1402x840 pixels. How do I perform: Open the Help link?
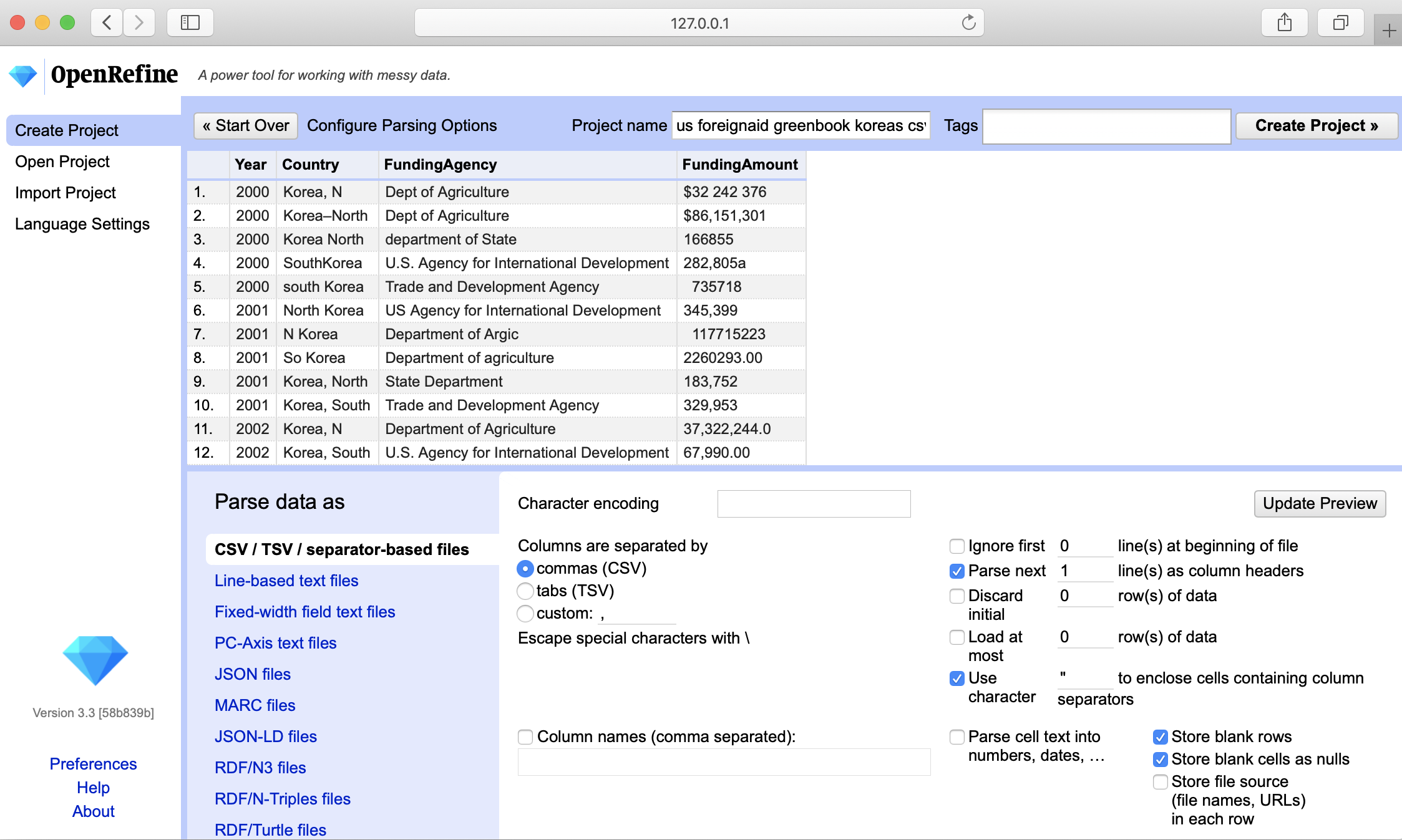[93, 788]
